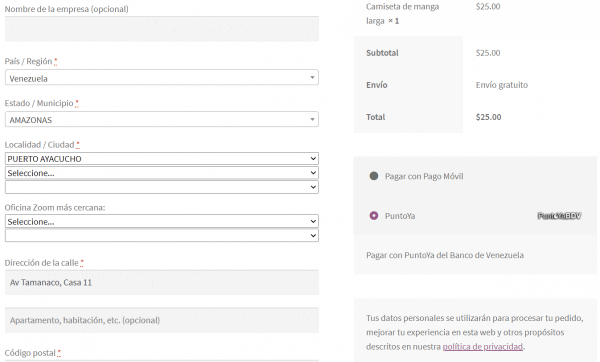Open the Oficina Zoom Seleccione dropdown

(x=161, y=221)
